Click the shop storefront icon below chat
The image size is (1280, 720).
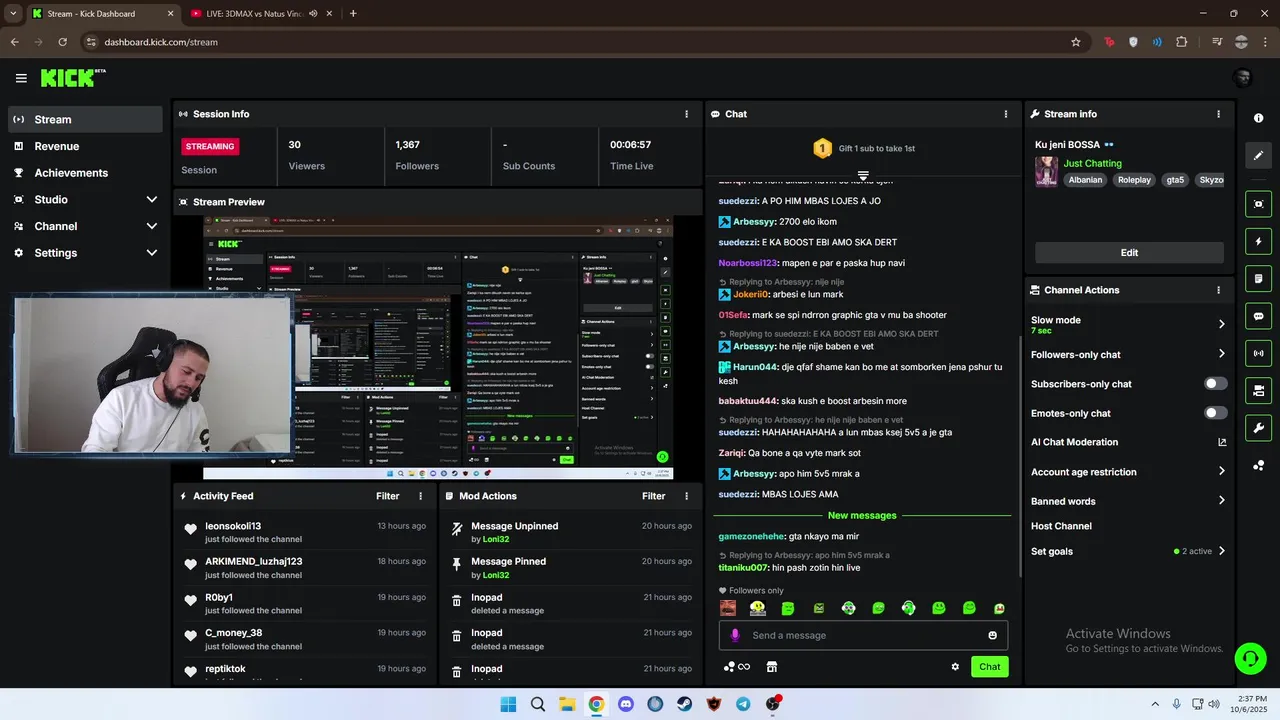pyautogui.click(x=771, y=667)
